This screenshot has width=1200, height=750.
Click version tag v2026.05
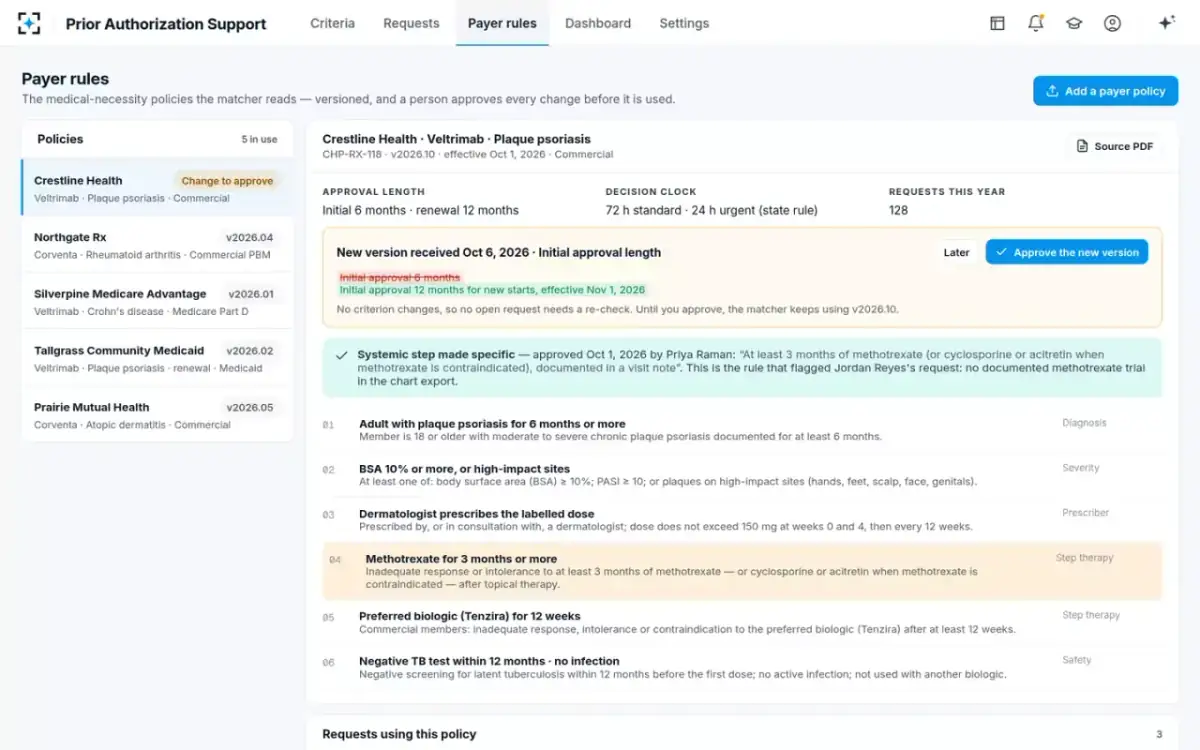[x=250, y=408]
